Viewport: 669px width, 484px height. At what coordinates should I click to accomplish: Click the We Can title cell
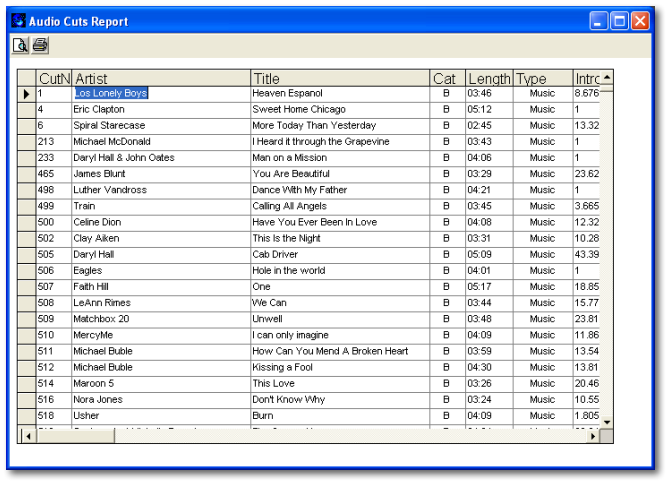tap(340, 303)
